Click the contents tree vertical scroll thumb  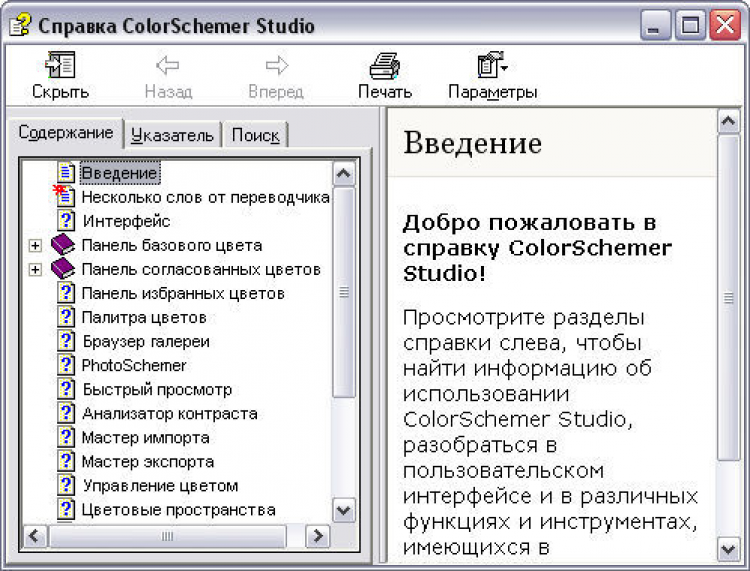(x=343, y=292)
